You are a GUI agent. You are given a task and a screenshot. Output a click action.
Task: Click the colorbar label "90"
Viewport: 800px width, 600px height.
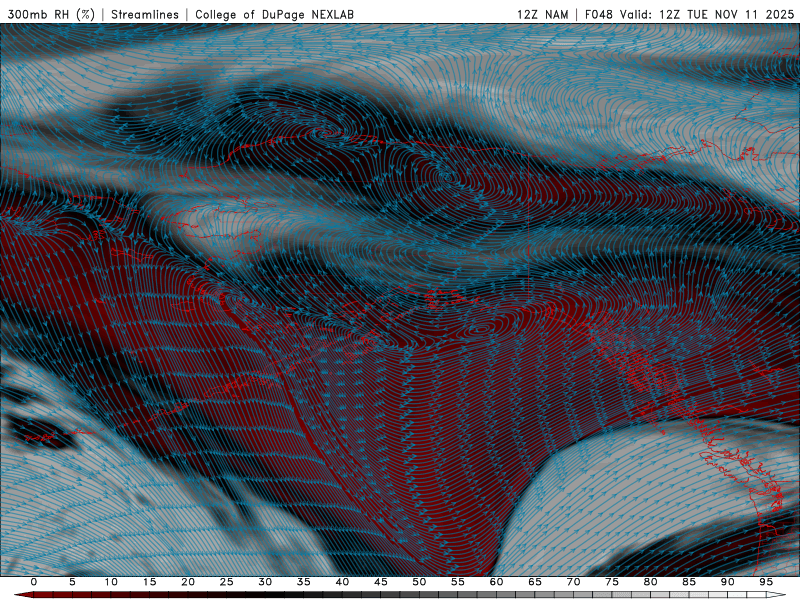coord(727,582)
